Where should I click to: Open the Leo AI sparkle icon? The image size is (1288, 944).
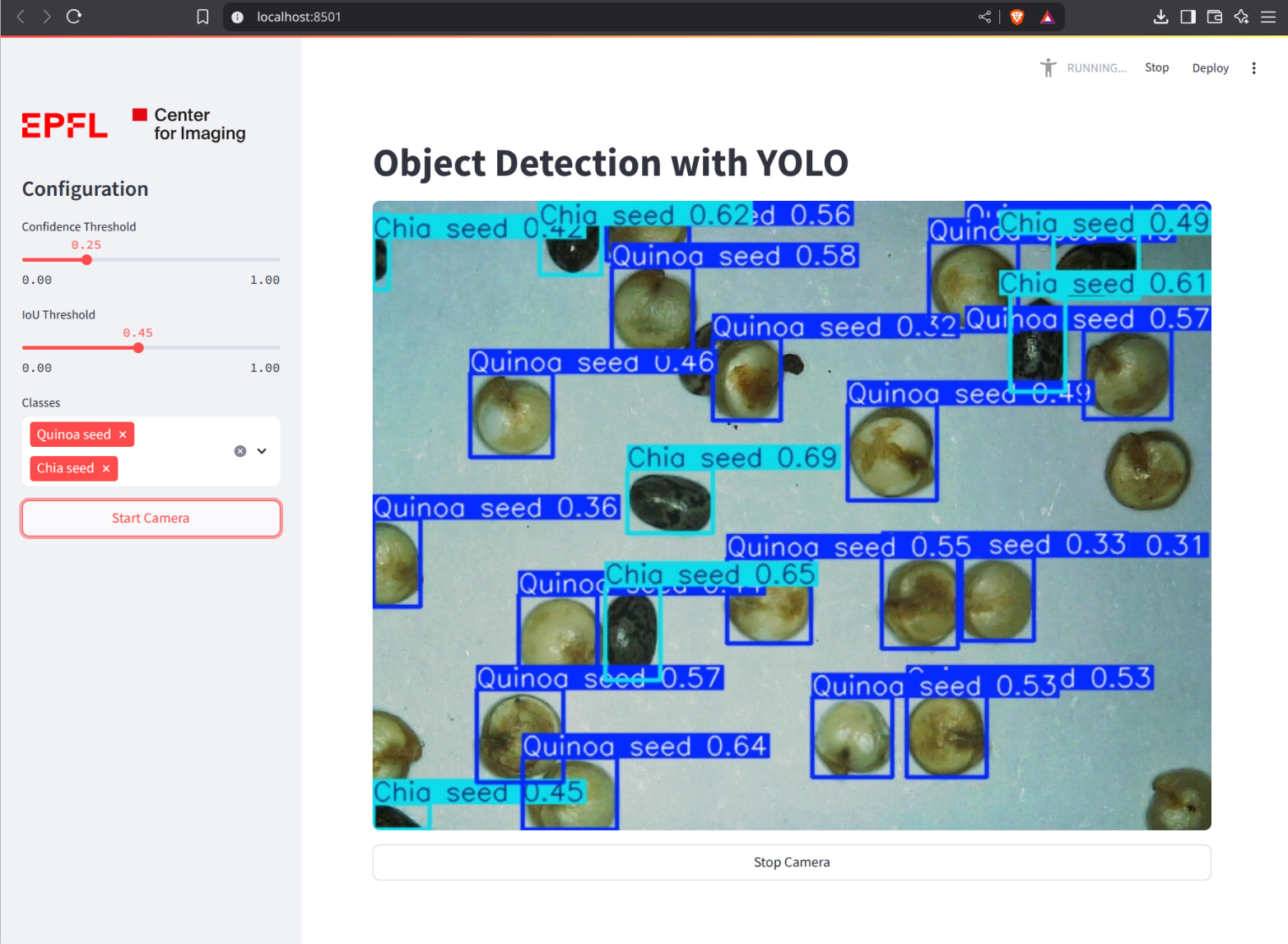point(1241,16)
